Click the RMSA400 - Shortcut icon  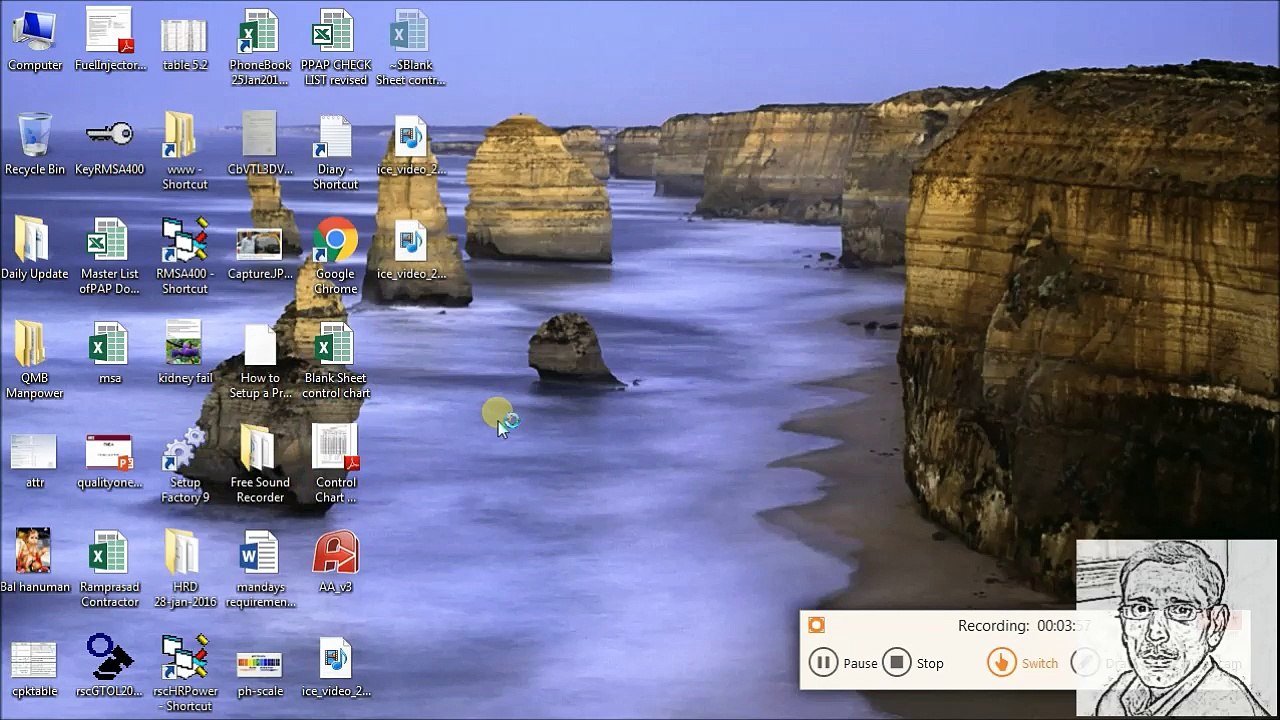coord(185,256)
